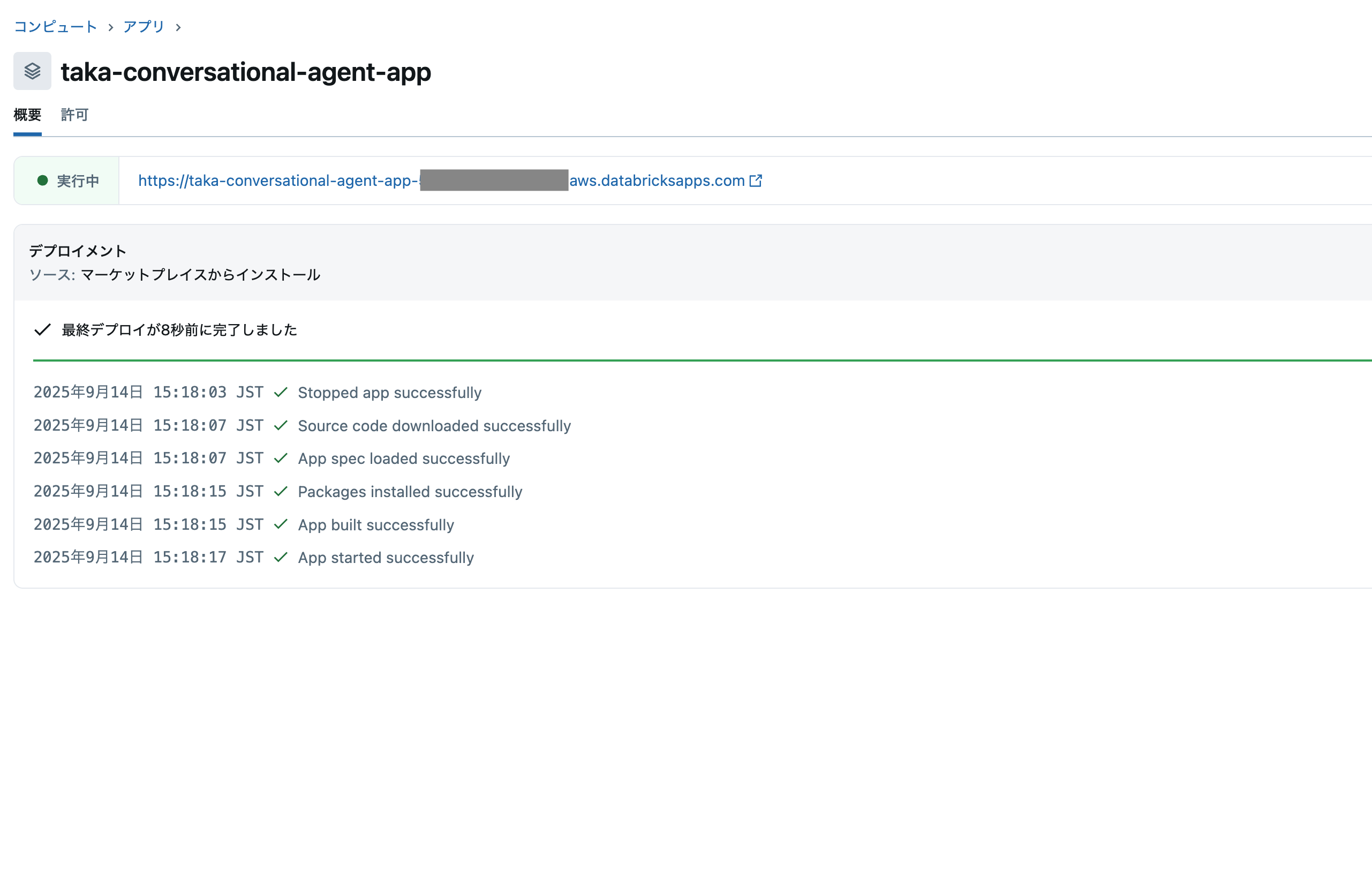Expand the デプロイメント section header
This screenshot has height=886, width=1372.
[x=78, y=250]
